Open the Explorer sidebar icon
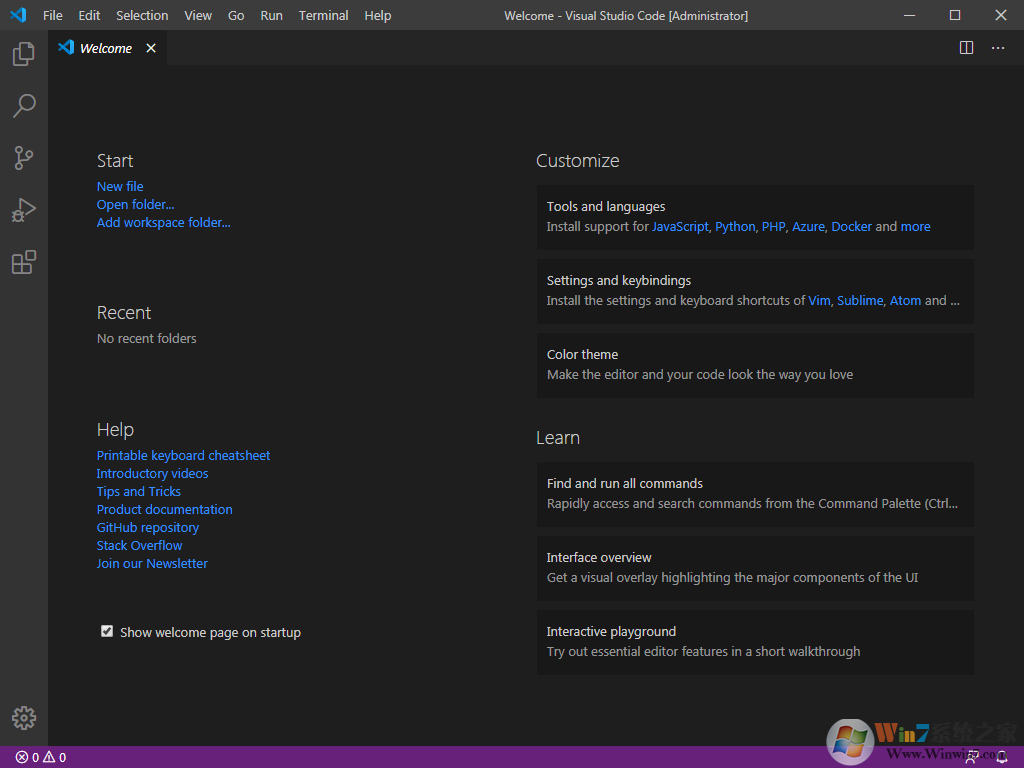Viewport: 1024px width, 768px height. (23, 54)
